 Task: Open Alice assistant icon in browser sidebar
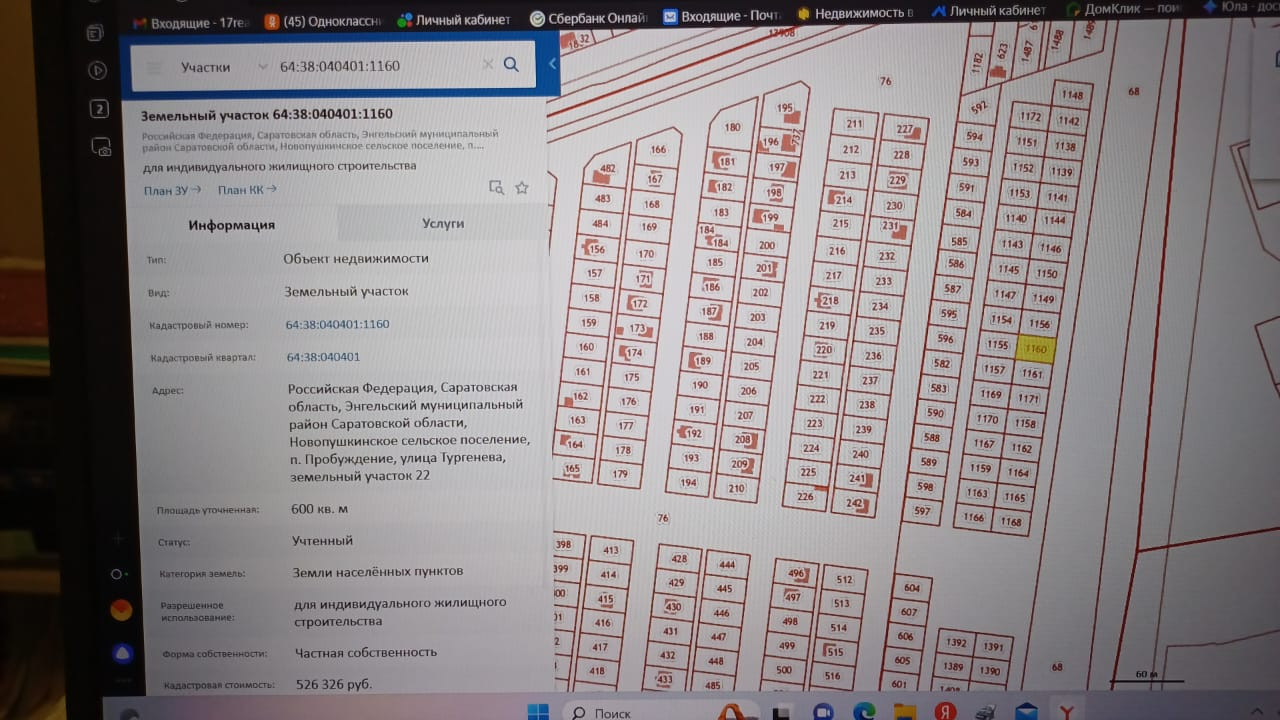[122, 654]
